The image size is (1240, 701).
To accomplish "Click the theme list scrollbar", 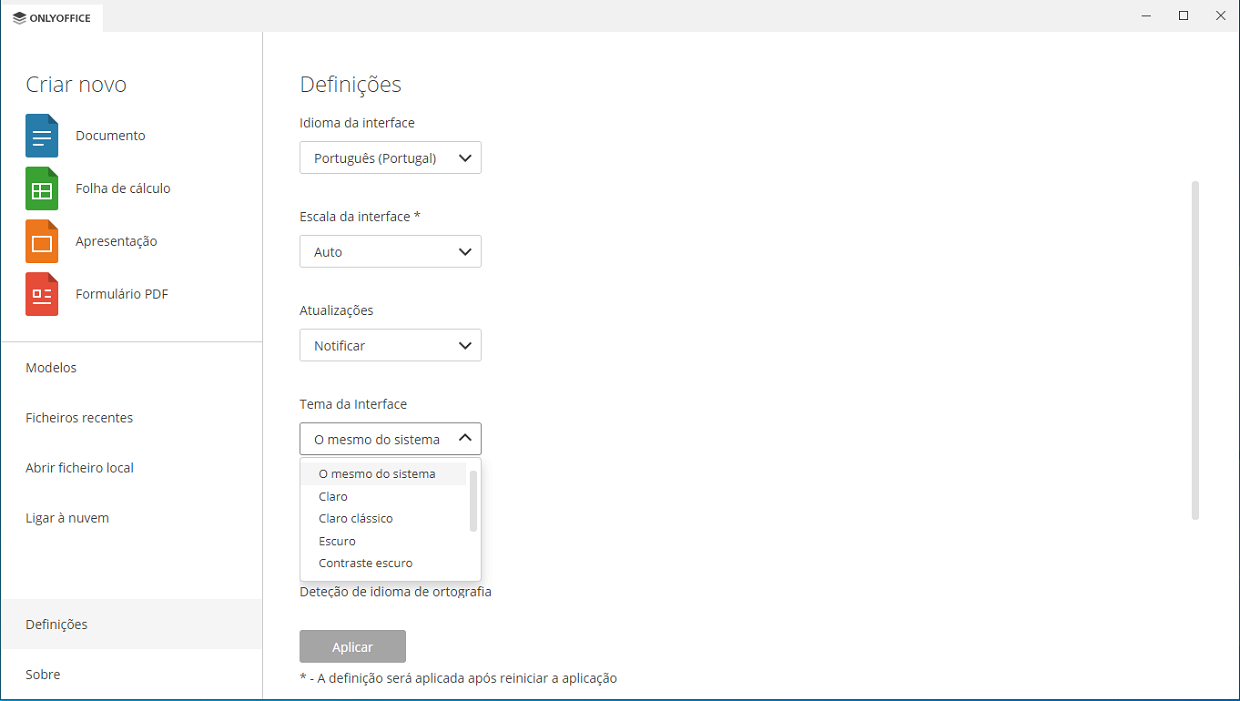I will [x=473, y=501].
